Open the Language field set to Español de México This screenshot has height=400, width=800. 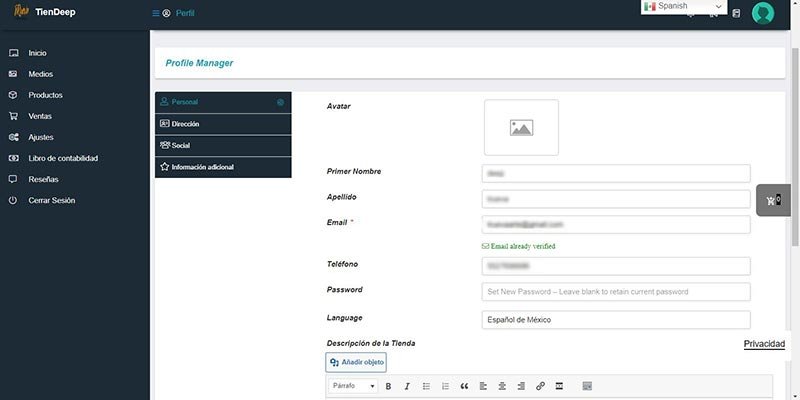(x=615, y=320)
